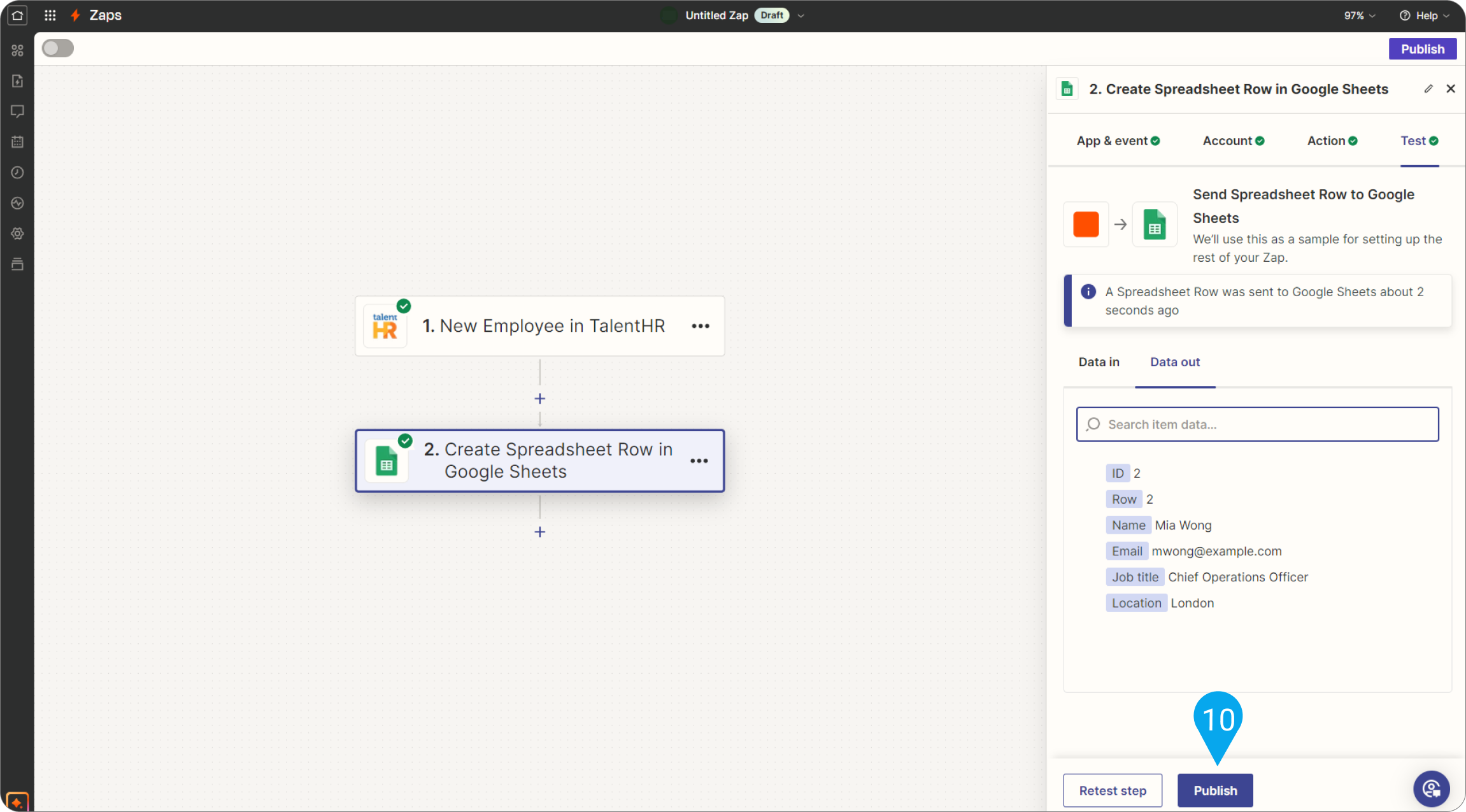The image size is (1466, 812).
Task: Open the sidebar calendar icon
Action: click(x=18, y=142)
